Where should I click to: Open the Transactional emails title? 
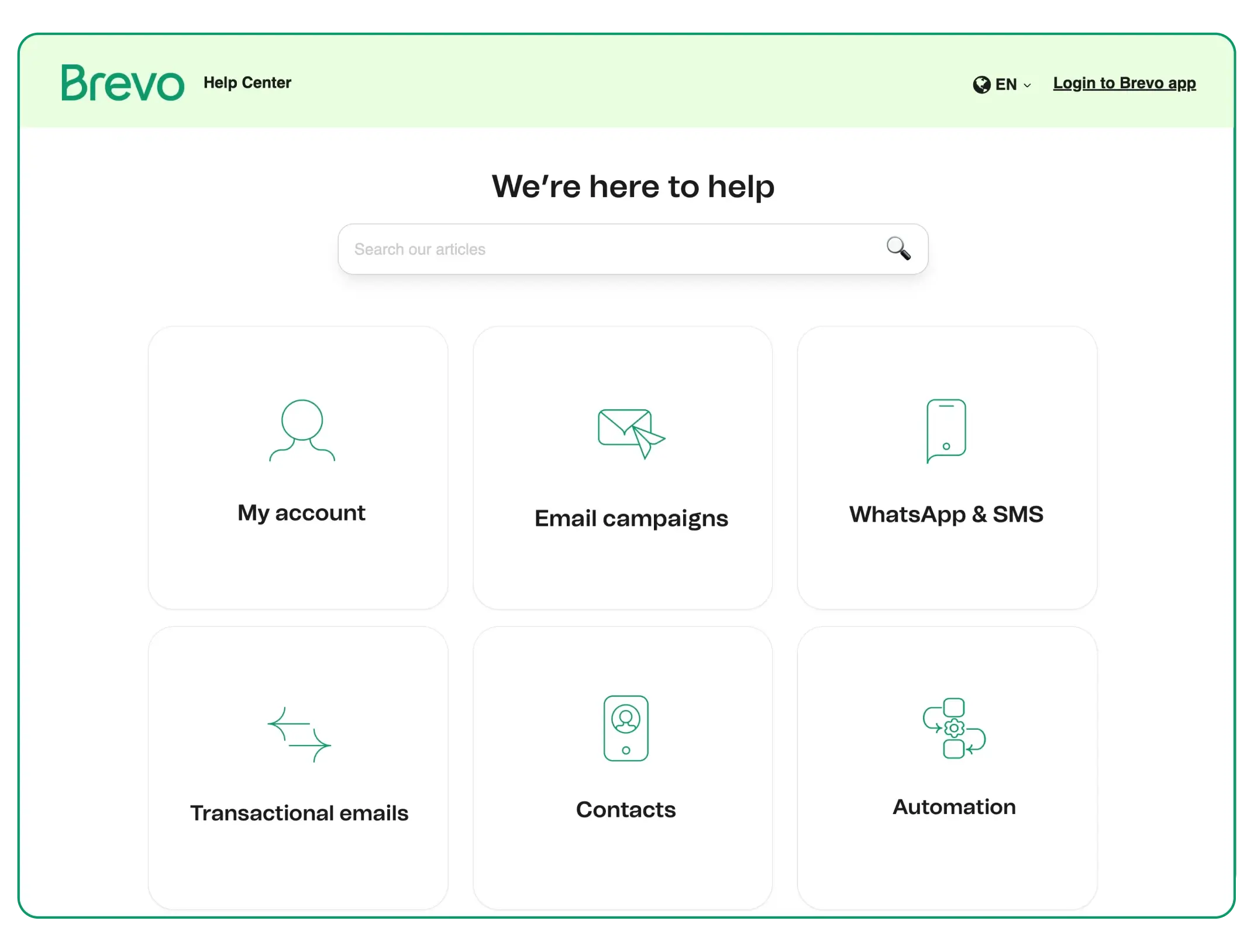click(299, 813)
